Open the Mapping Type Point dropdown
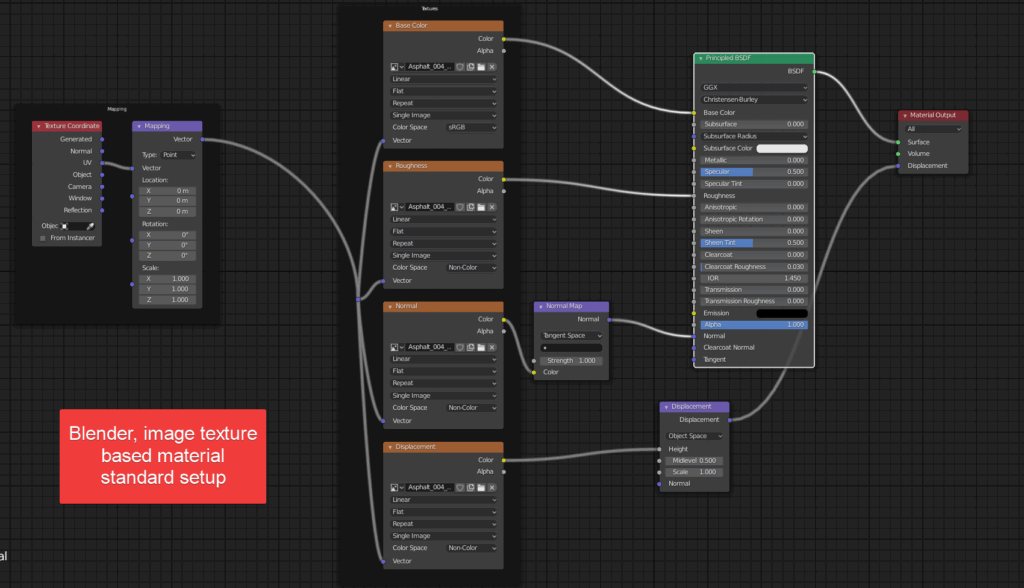 (x=178, y=155)
